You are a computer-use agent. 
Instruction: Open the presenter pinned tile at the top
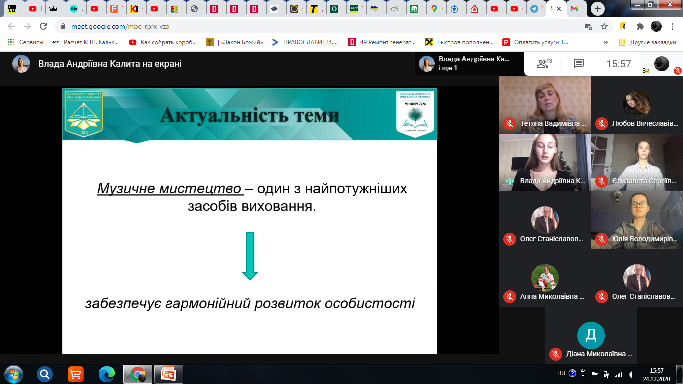[468, 64]
